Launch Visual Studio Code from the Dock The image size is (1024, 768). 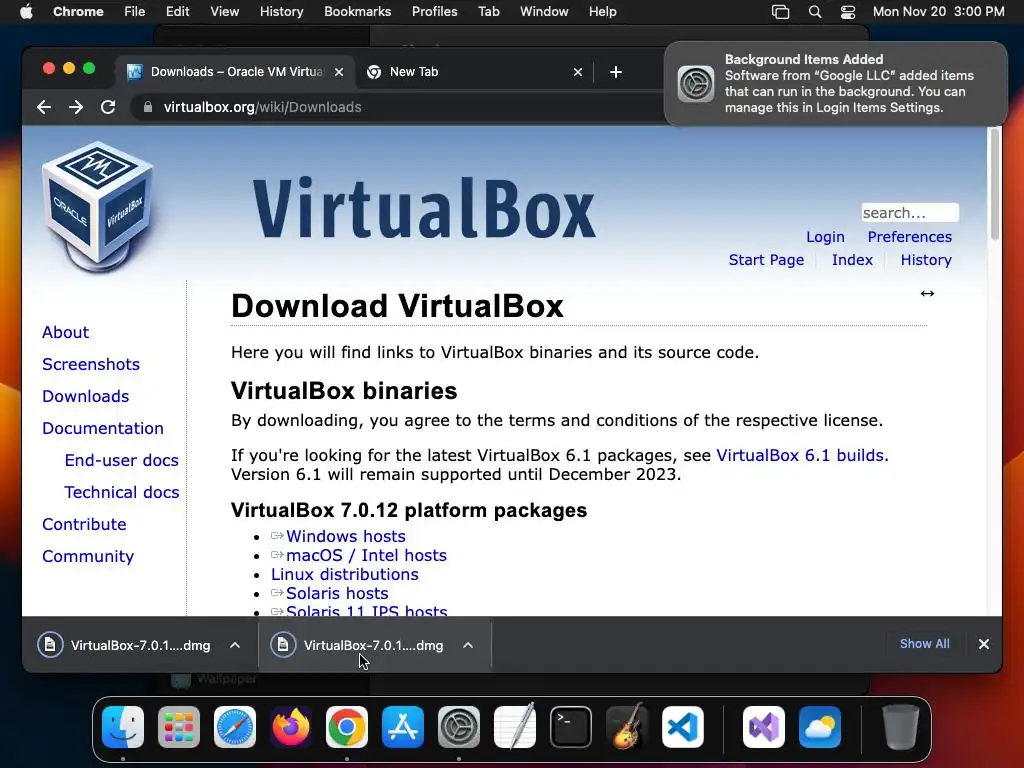click(683, 727)
